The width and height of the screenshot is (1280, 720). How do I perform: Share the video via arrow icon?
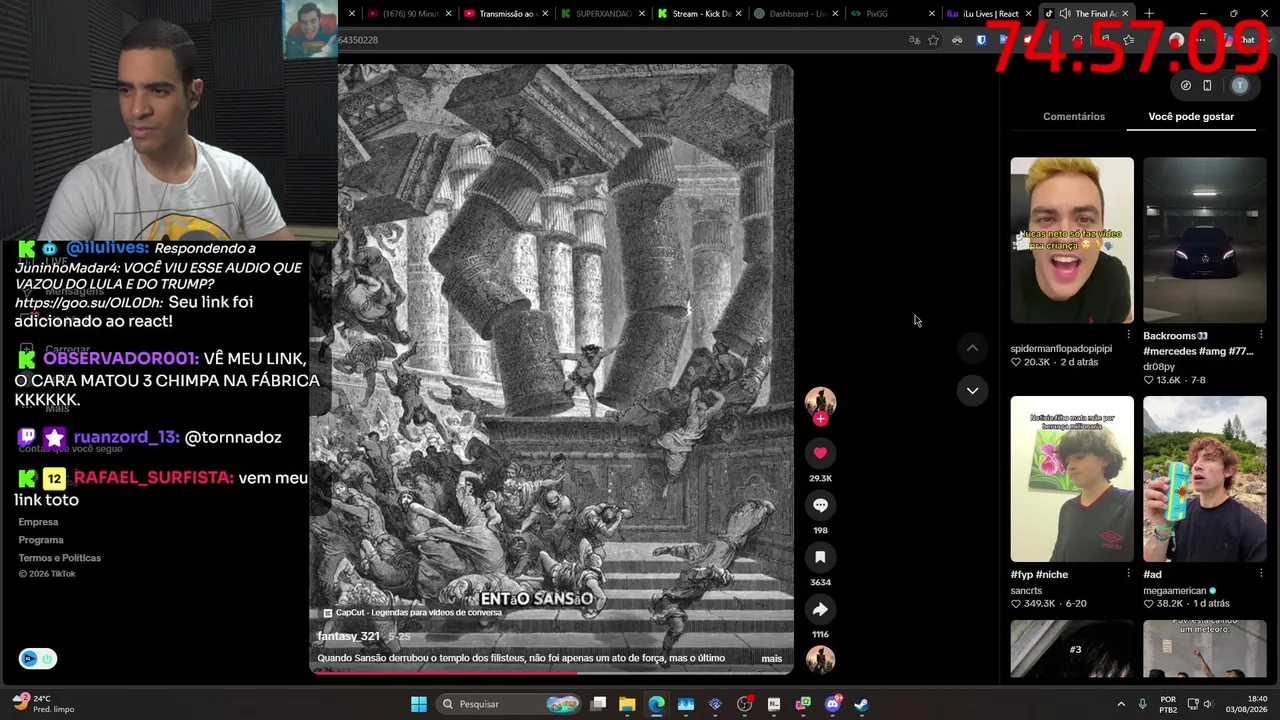pyautogui.click(x=820, y=609)
